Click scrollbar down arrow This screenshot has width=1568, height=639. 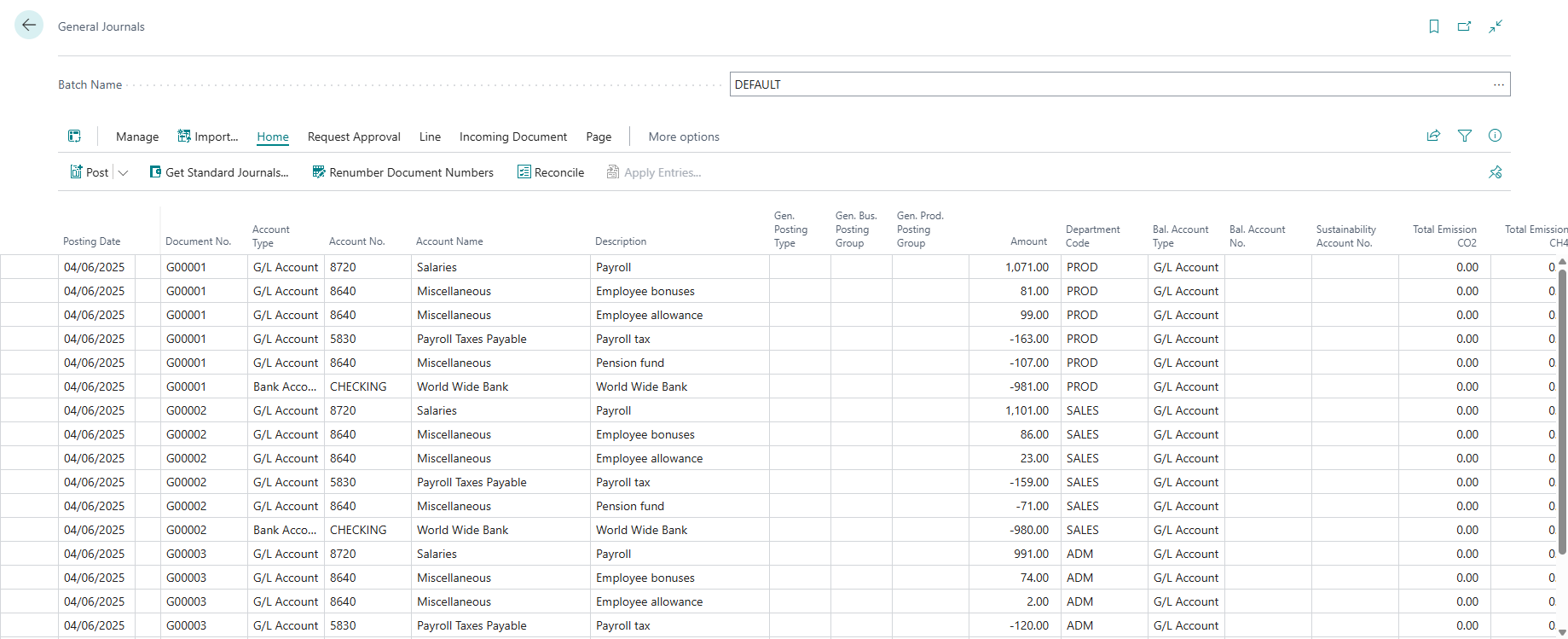[1562, 632]
